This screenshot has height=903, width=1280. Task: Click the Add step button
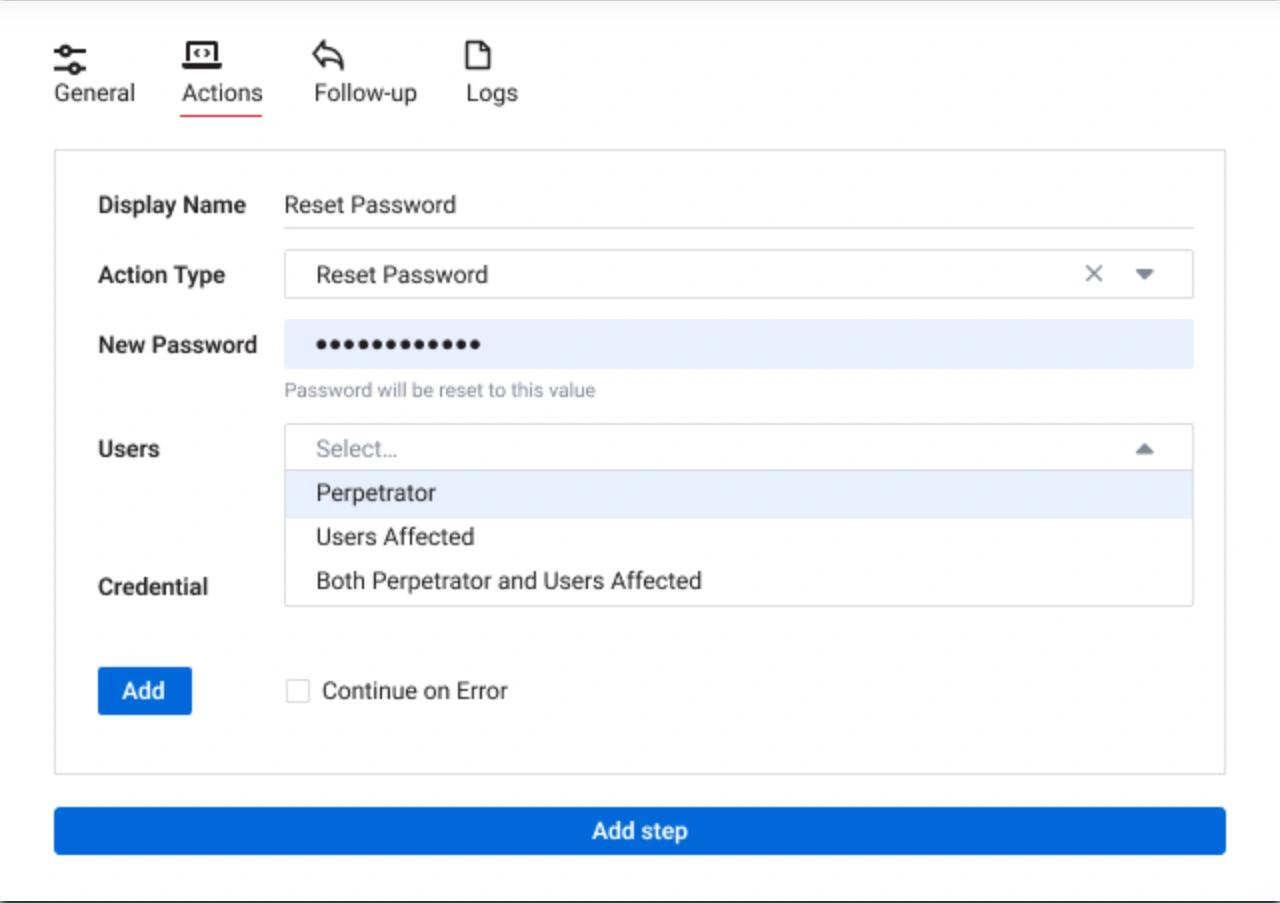[639, 830]
